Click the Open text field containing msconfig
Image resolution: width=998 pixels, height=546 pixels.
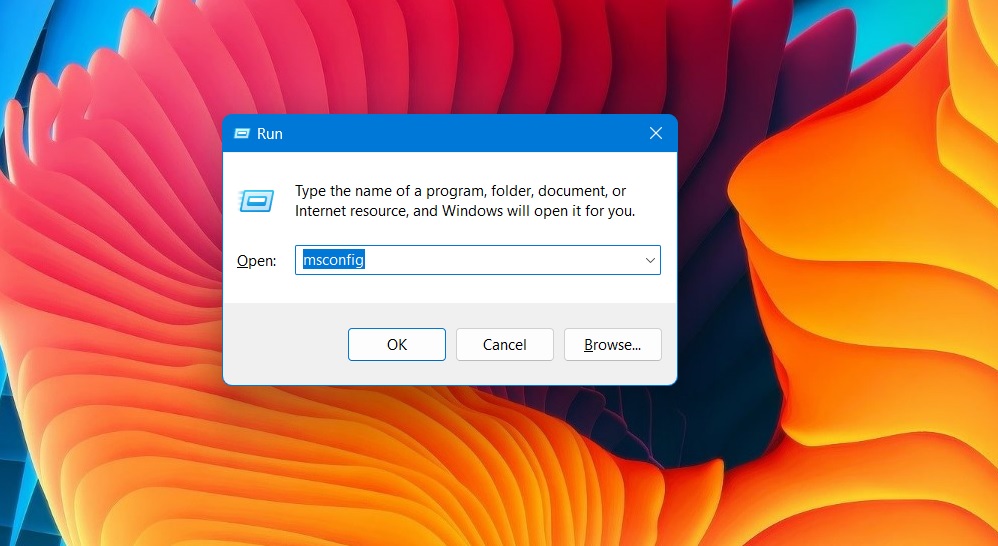coord(477,260)
